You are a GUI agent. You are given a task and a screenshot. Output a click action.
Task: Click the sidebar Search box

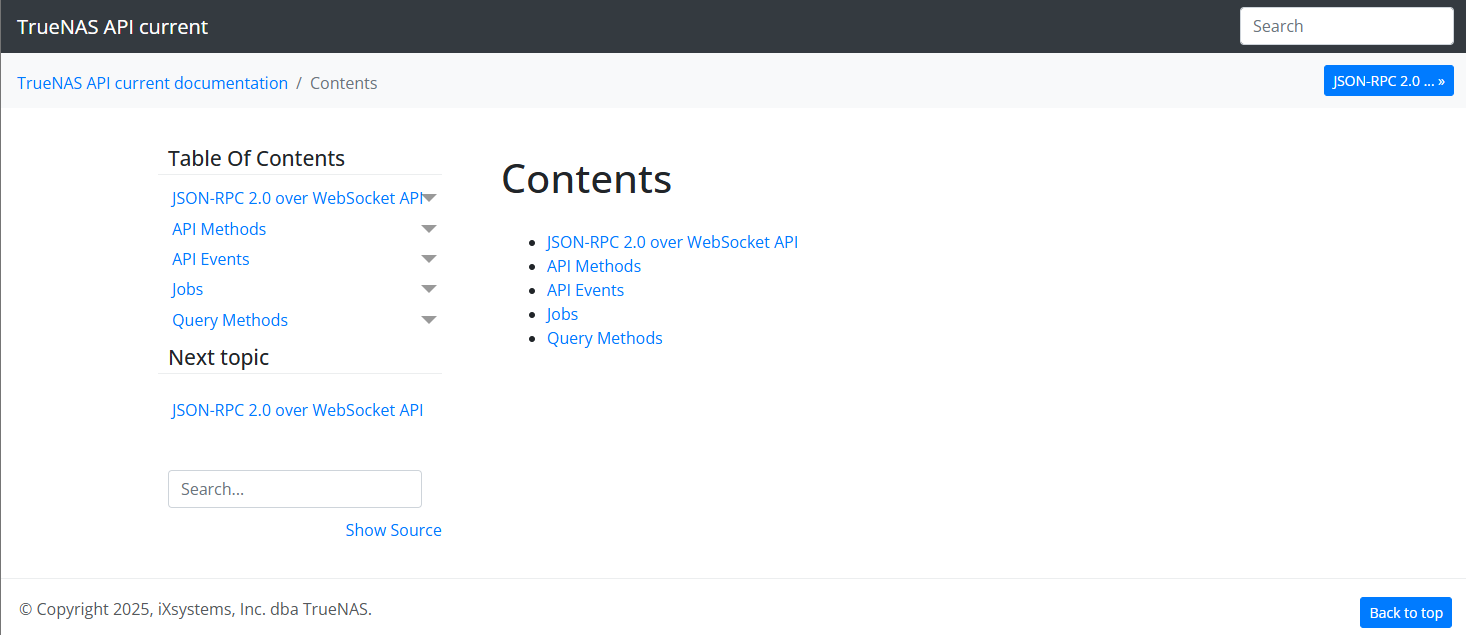tap(294, 488)
